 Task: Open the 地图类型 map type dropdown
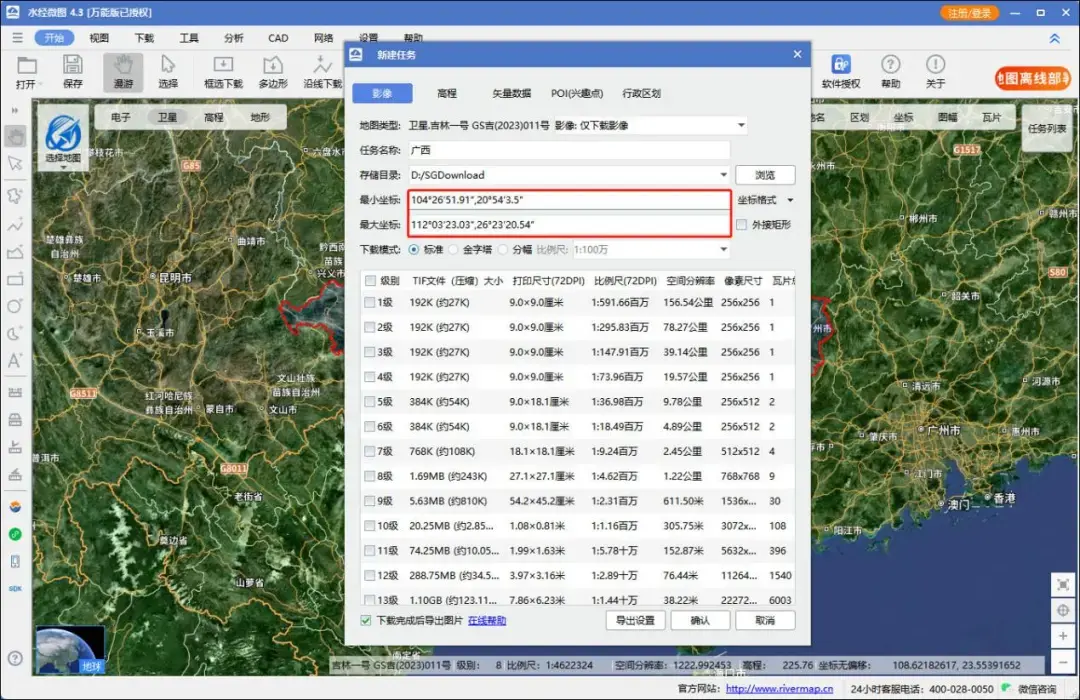pos(740,125)
